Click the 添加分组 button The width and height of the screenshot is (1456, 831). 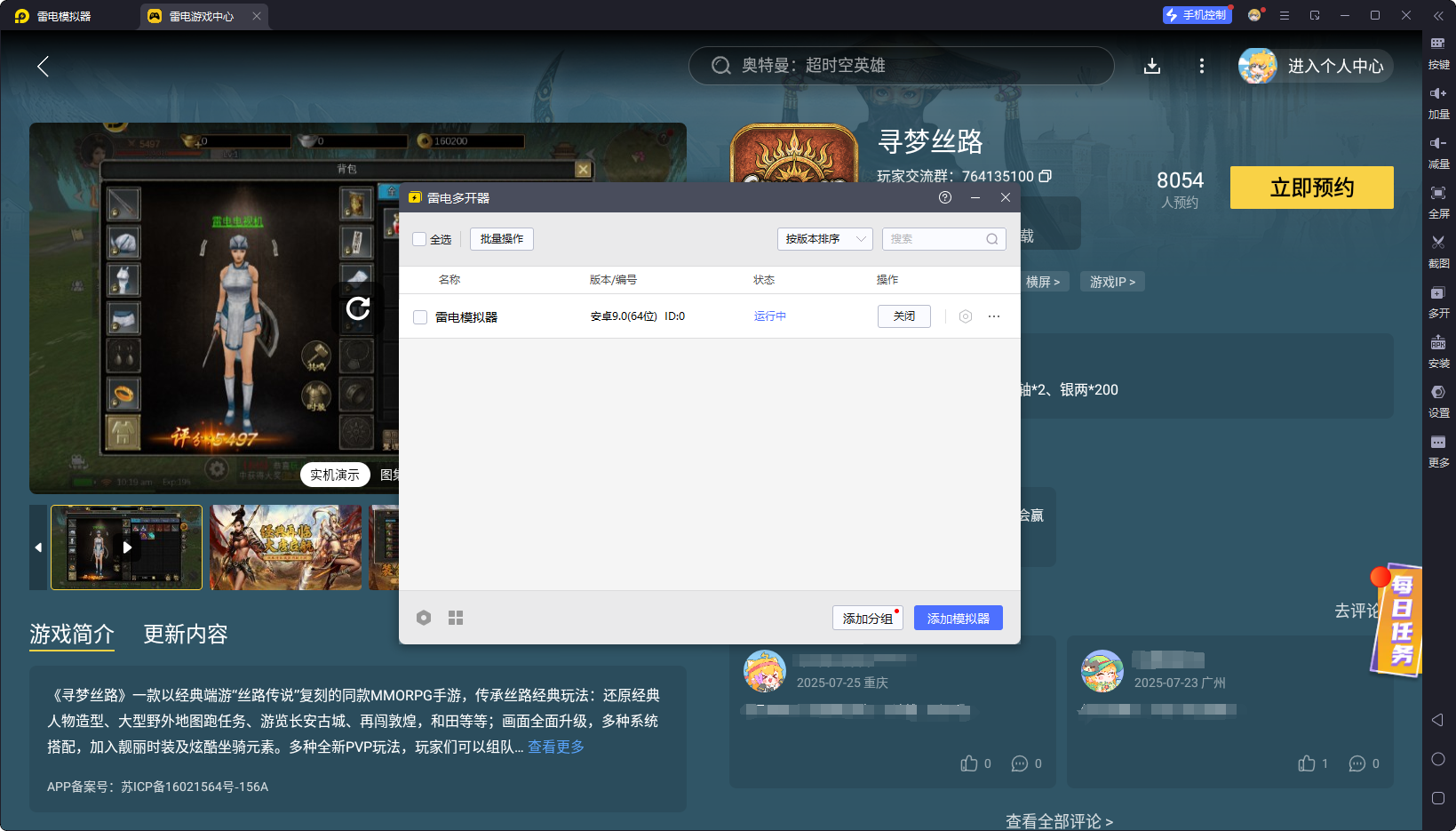(x=868, y=618)
